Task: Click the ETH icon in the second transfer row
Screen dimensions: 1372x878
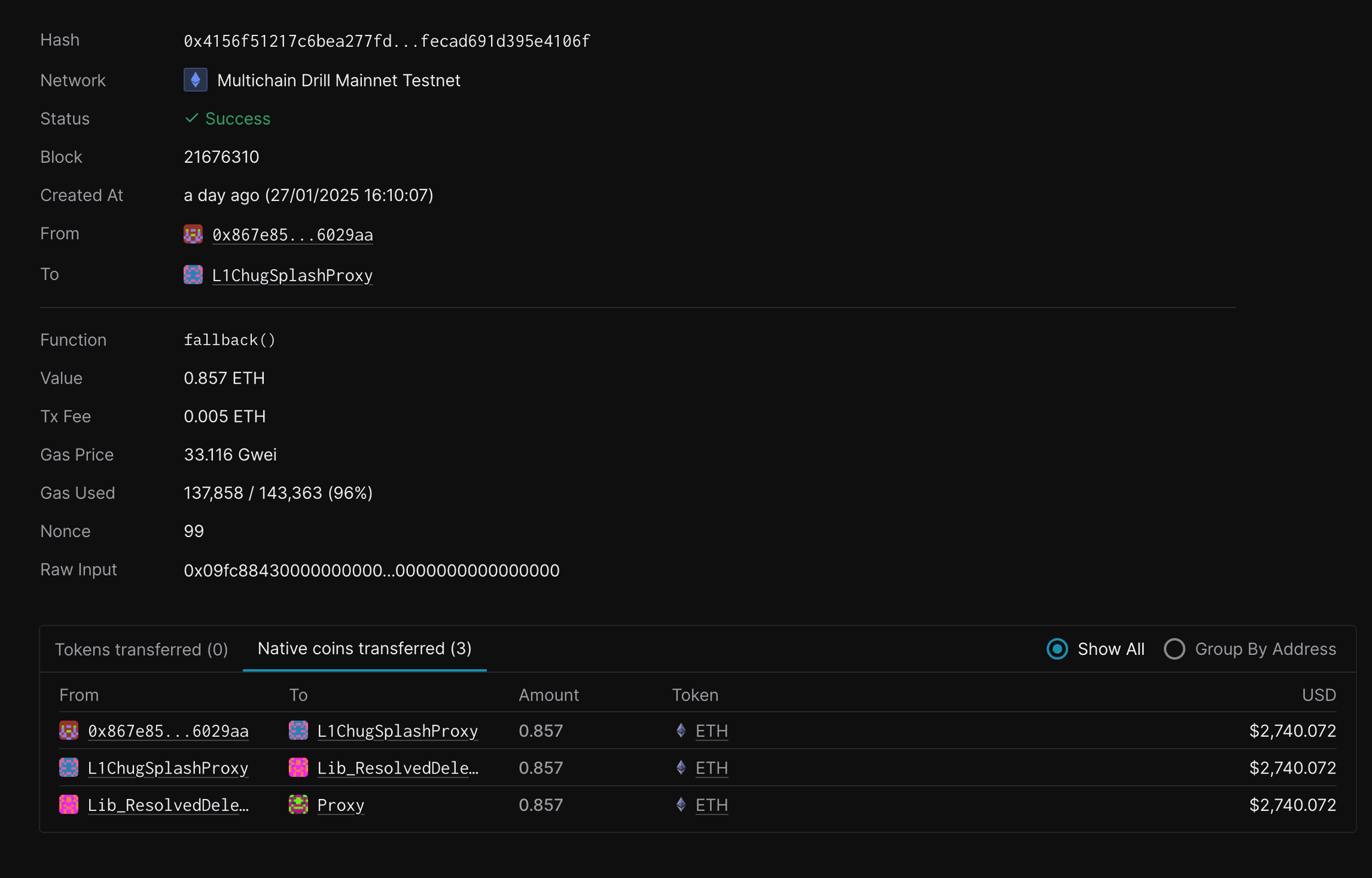Action: point(682,767)
